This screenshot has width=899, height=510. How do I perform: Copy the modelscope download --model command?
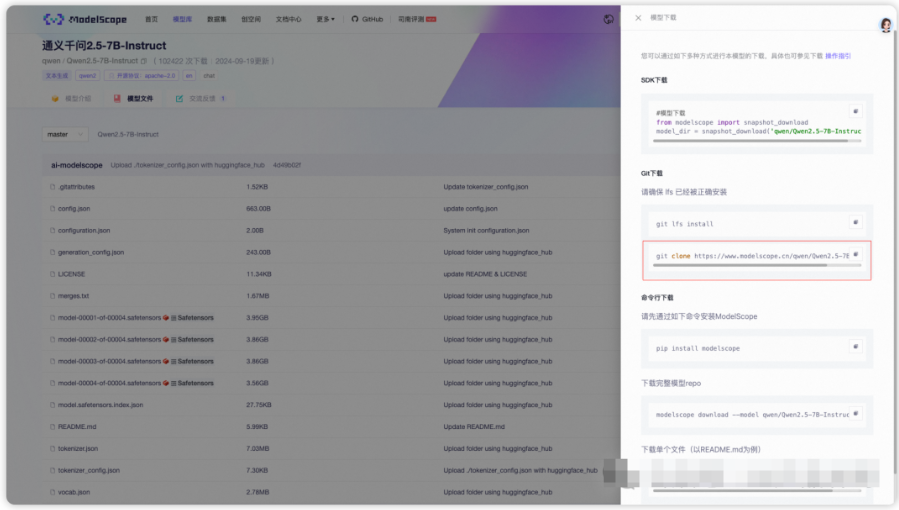(855, 414)
